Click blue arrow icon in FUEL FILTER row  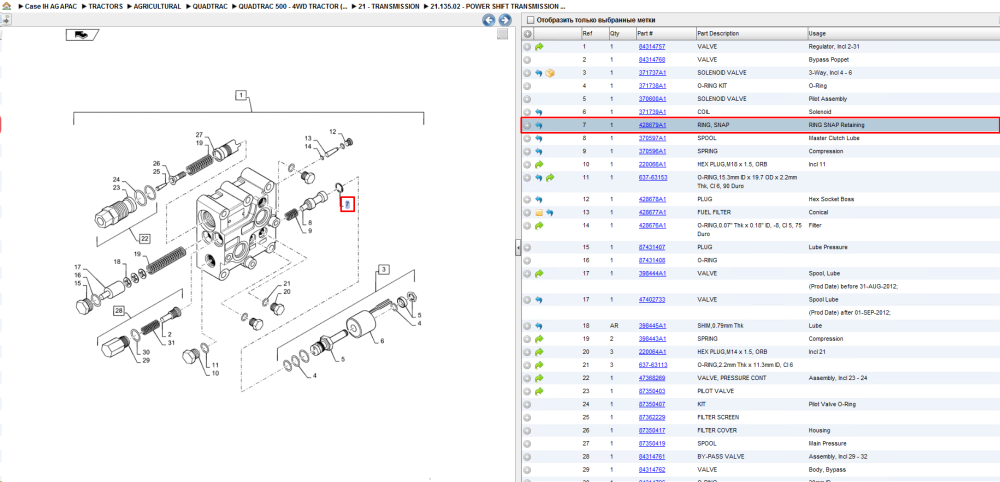coord(550,212)
